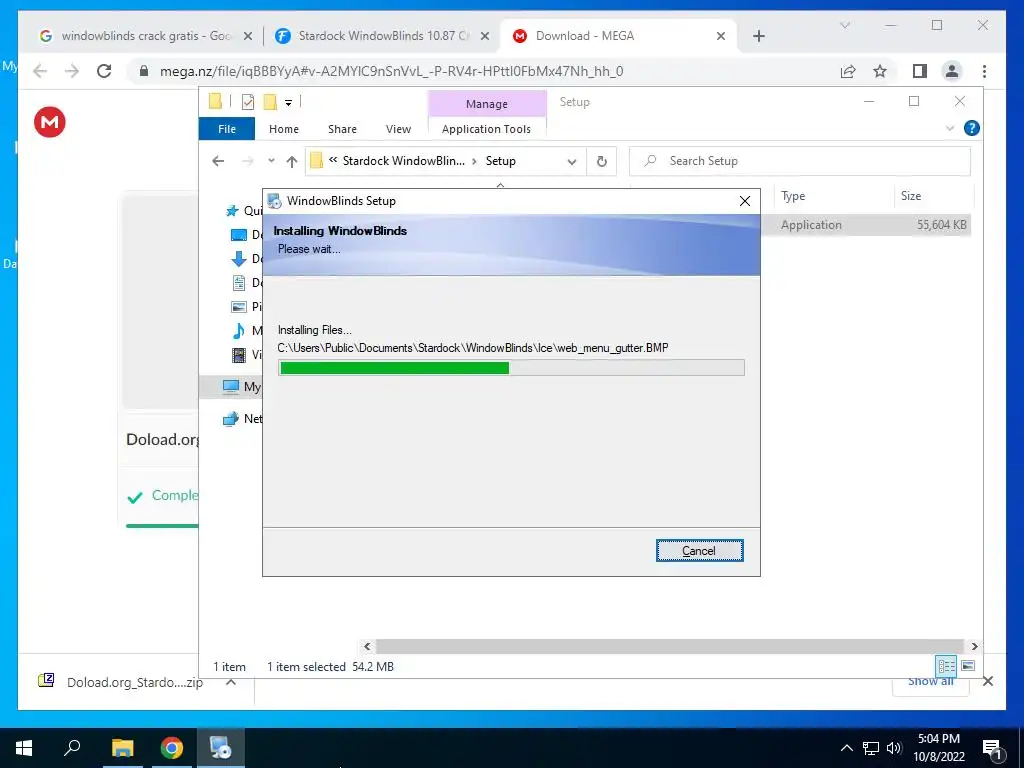
Task: Select Network in the navigation pane
Action: point(243,419)
